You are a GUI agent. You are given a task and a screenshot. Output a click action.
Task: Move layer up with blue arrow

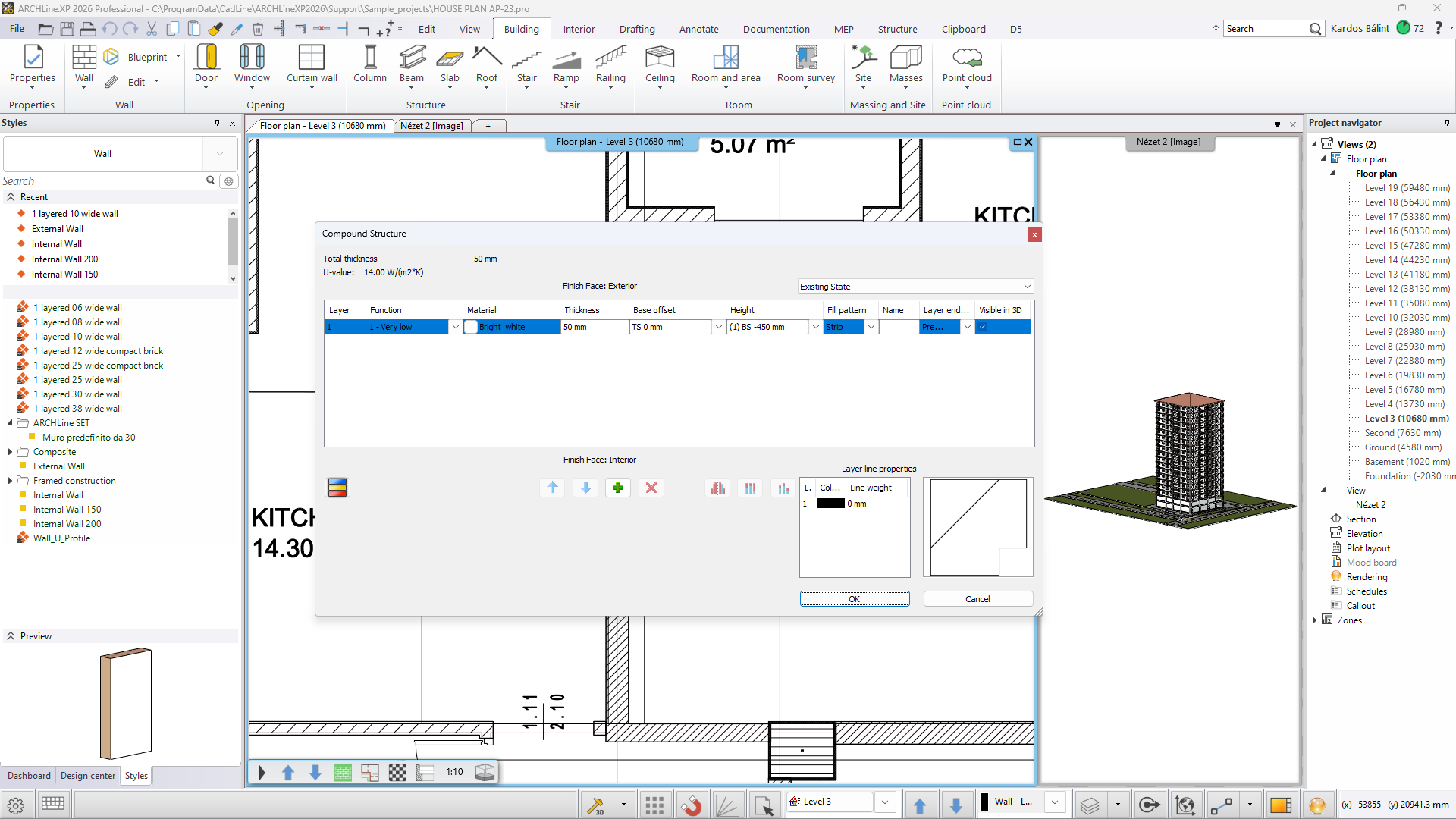point(552,488)
